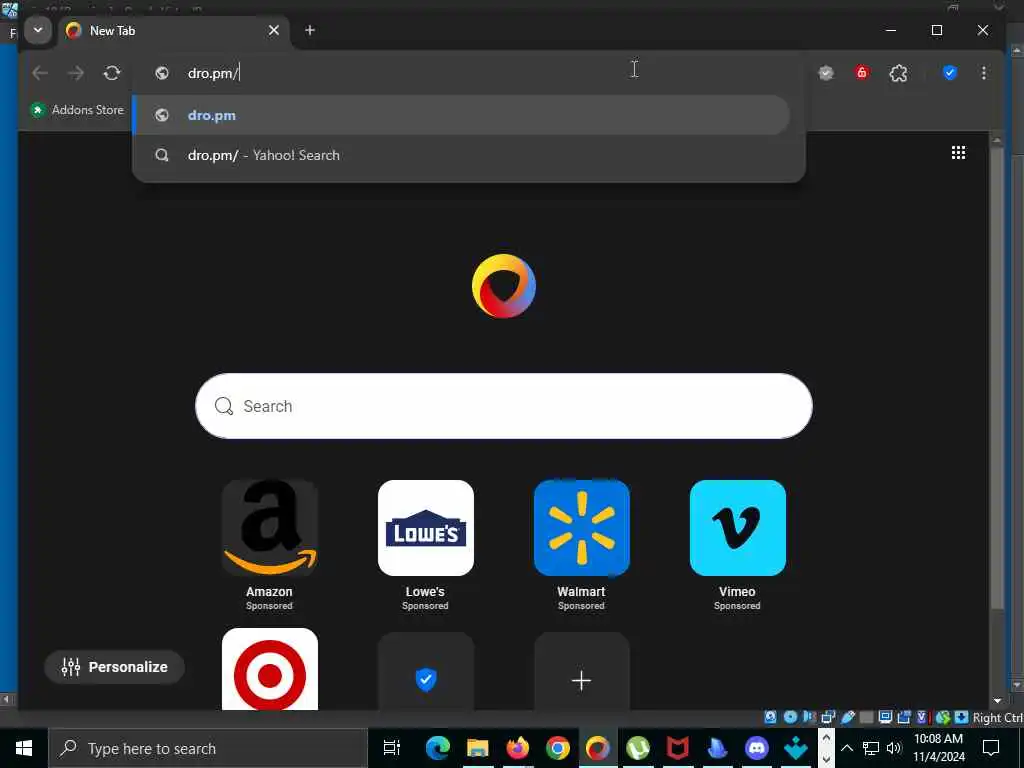Open the three-dot browser menu
The height and width of the screenshot is (768, 1024).
pos(984,73)
